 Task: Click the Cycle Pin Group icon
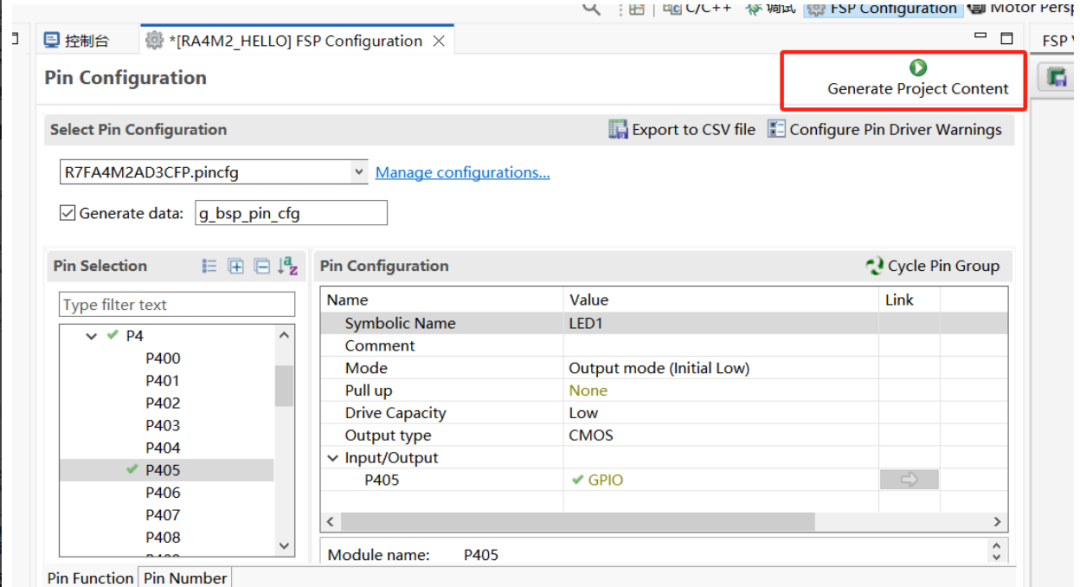point(874,266)
